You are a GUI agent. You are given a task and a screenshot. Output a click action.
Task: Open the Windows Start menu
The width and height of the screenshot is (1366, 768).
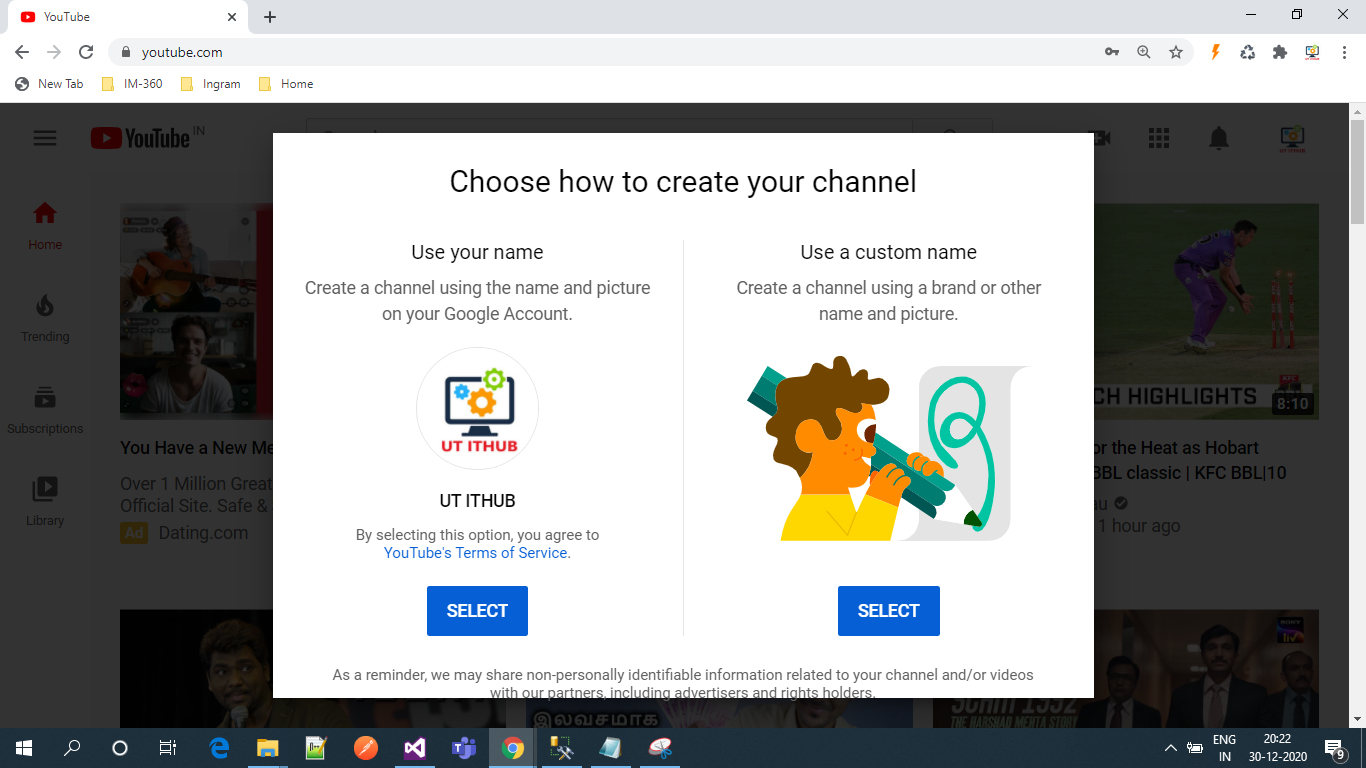tap(24, 748)
